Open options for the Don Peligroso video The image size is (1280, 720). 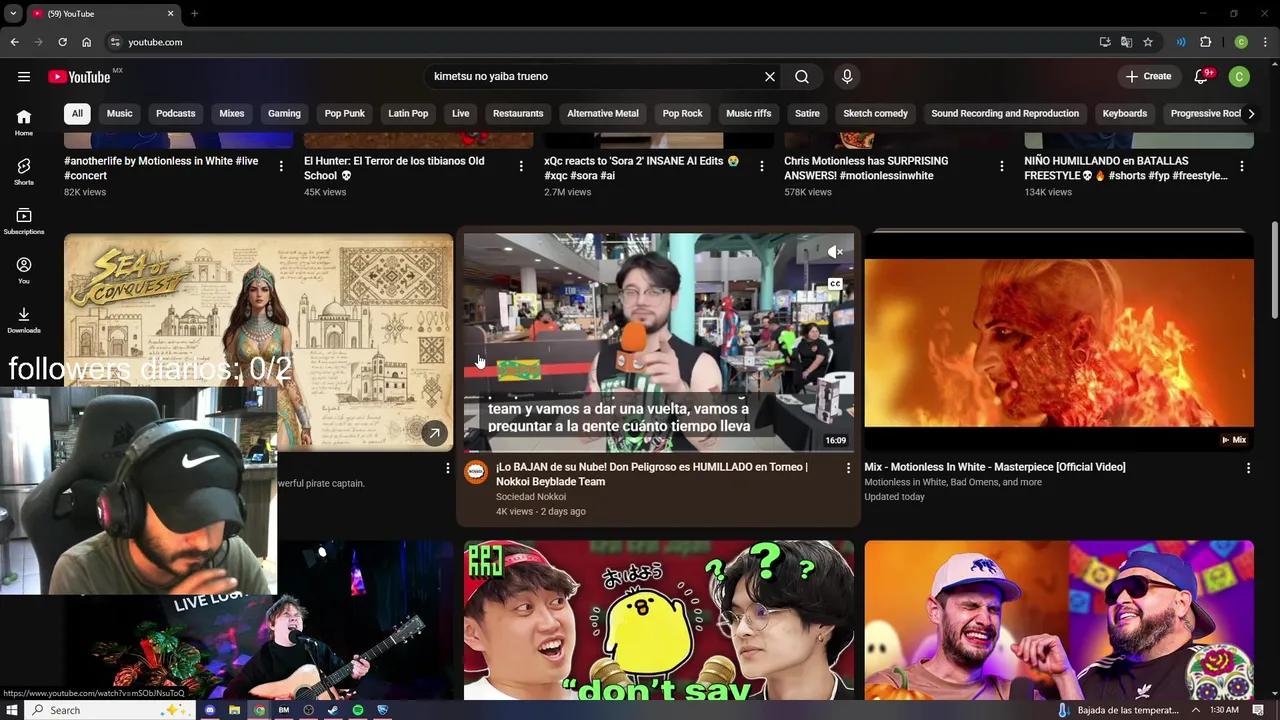(x=848, y=468)
